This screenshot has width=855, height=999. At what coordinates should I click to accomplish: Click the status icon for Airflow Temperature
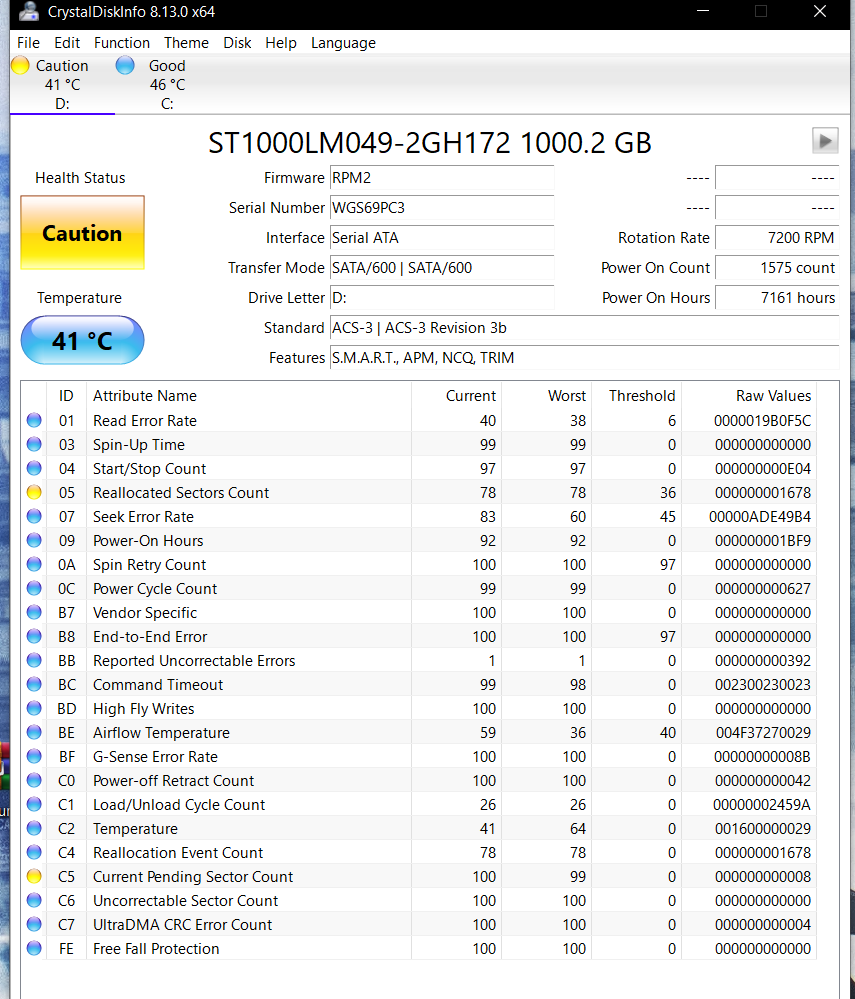(34, 733)
